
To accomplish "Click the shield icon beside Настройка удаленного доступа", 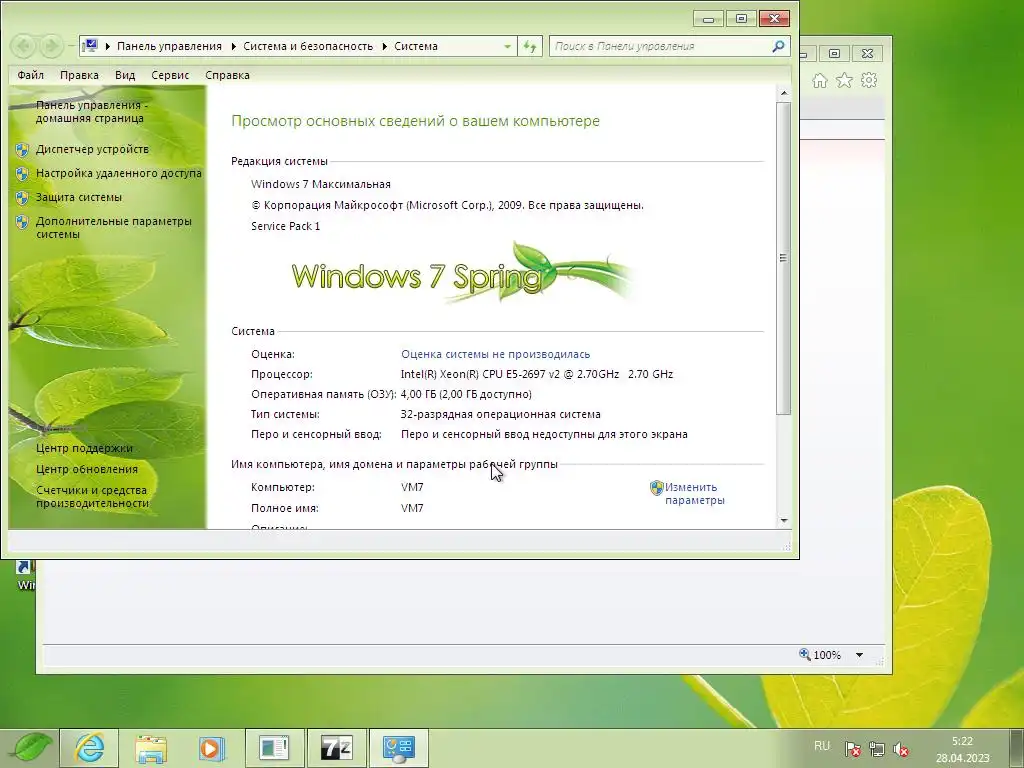I will 22,174.
